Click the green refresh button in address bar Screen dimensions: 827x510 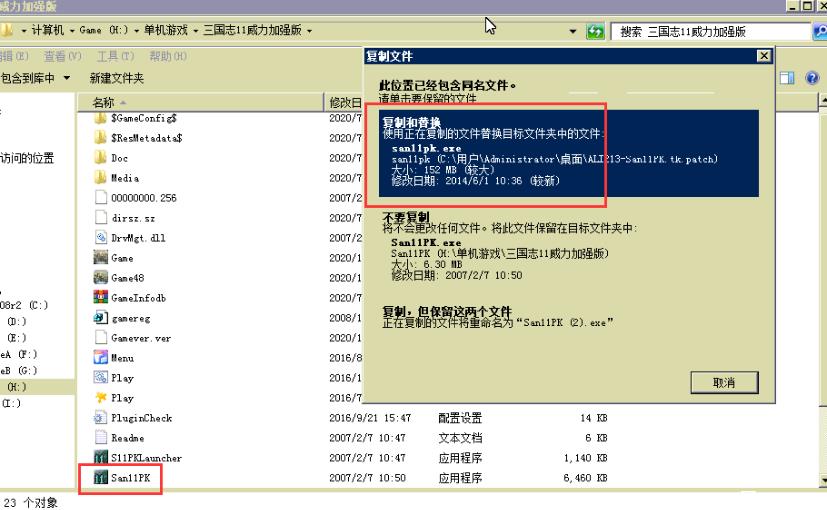pos(595,32)
